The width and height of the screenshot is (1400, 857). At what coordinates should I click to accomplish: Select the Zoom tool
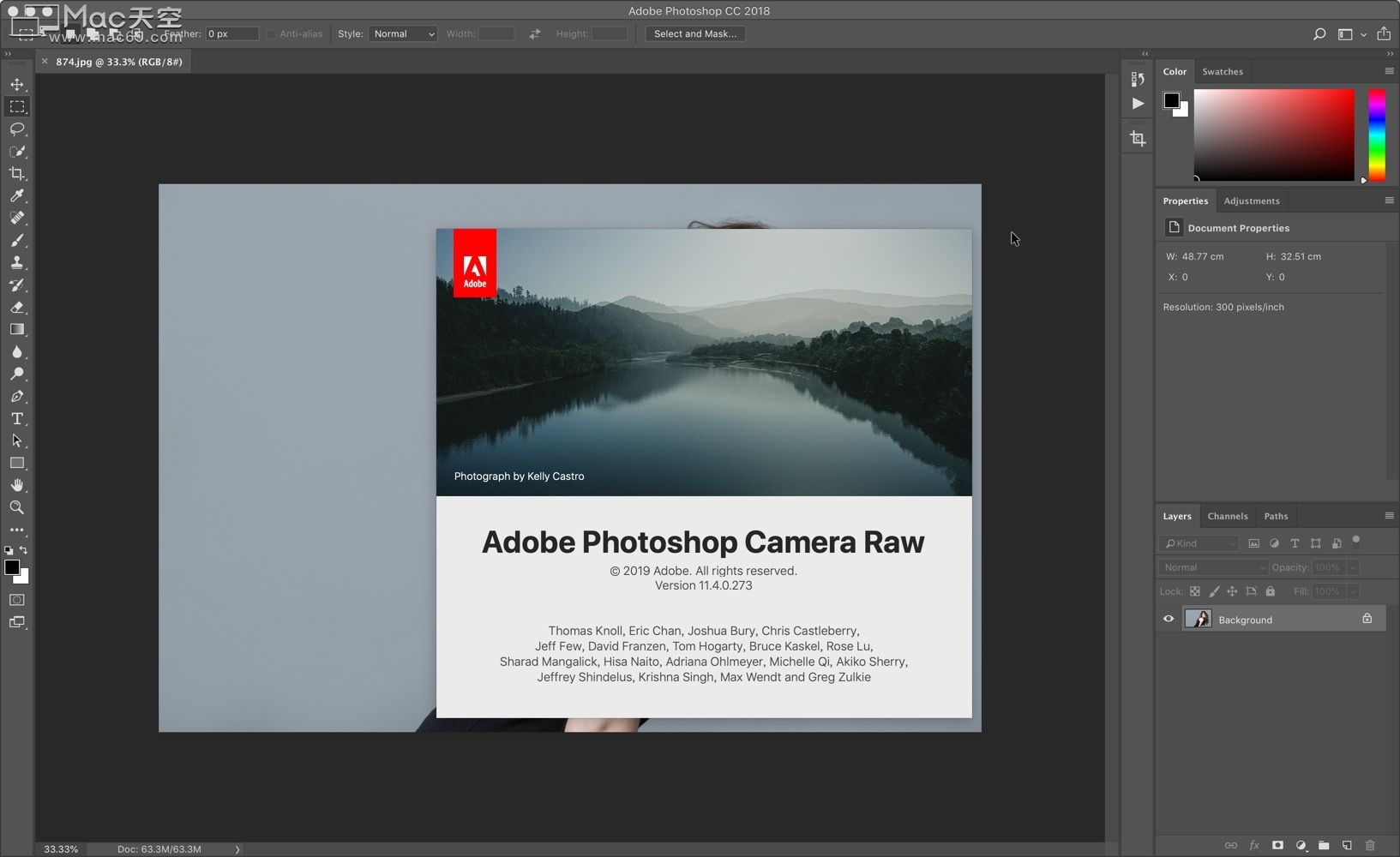(17, 507)
